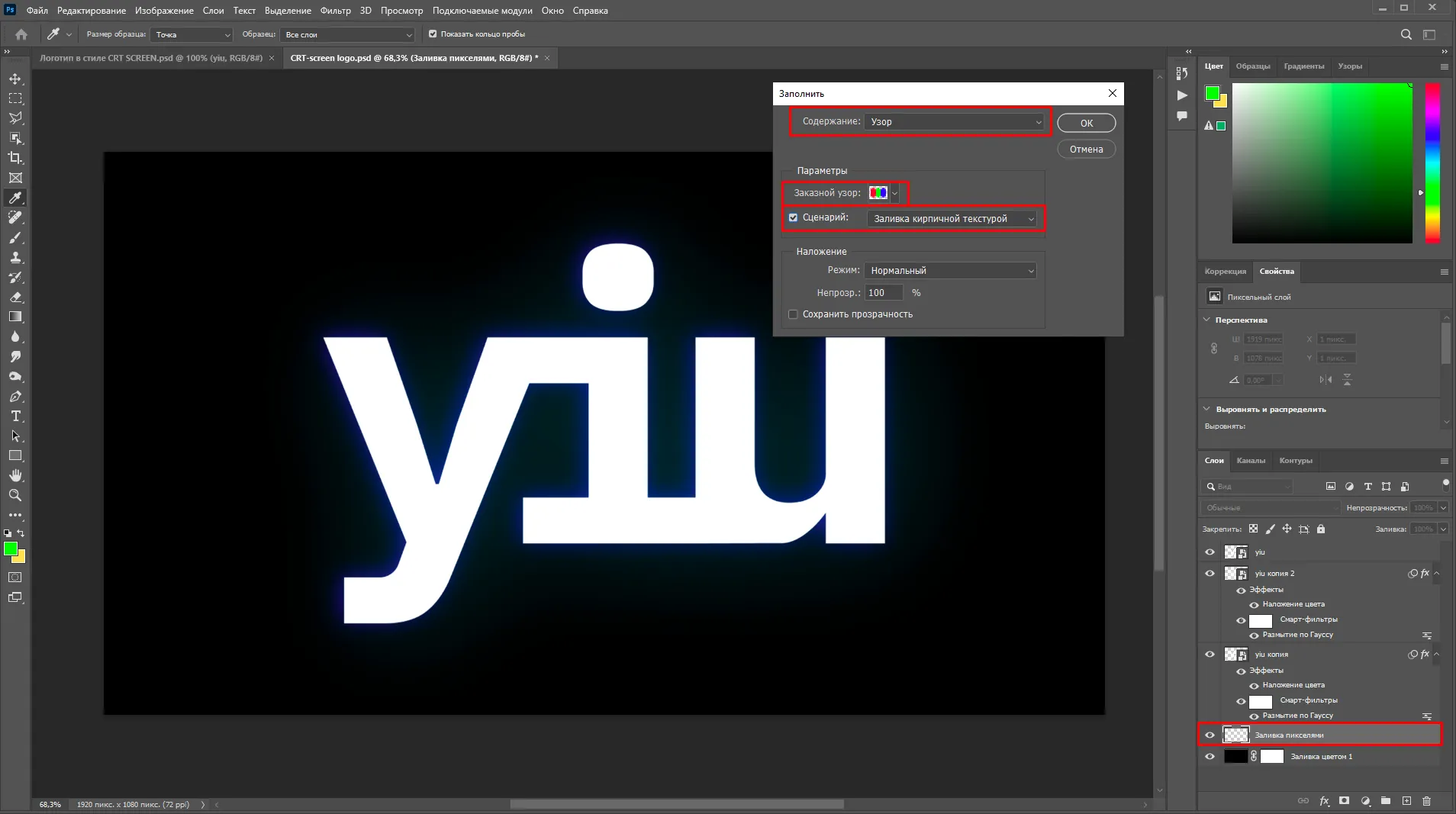
Task: Select the Frame tool
Action: pos(15,178)
